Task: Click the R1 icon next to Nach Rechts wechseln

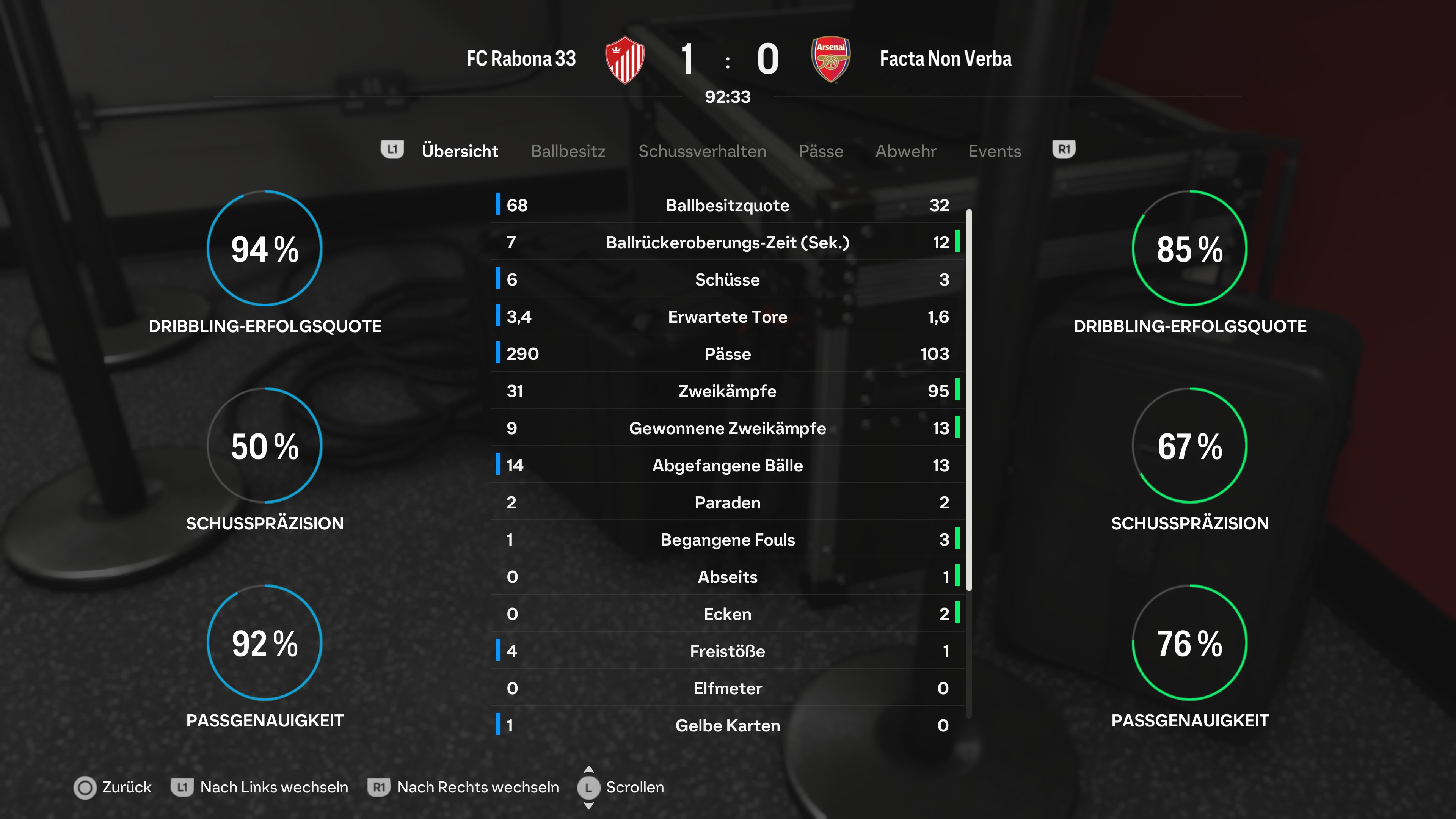Action: point(379,787)
